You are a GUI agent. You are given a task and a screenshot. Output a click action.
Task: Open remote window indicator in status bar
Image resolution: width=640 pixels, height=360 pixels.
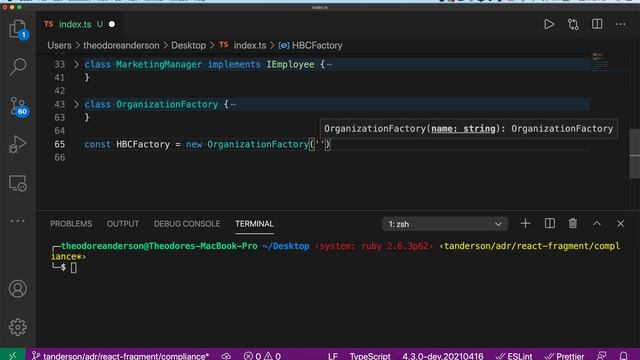[12, 355]
